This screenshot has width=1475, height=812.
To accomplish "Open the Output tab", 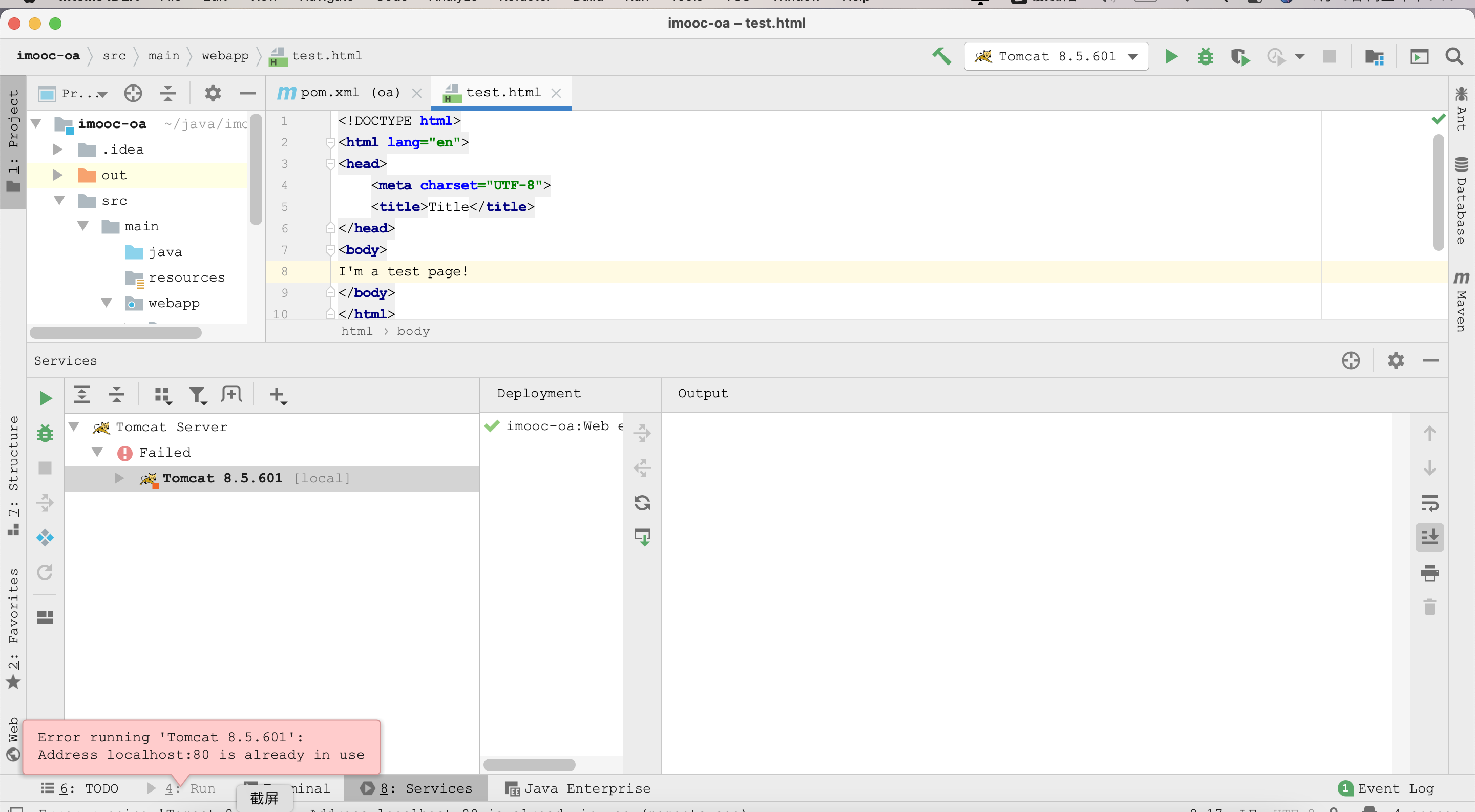I will pos(703,394).
